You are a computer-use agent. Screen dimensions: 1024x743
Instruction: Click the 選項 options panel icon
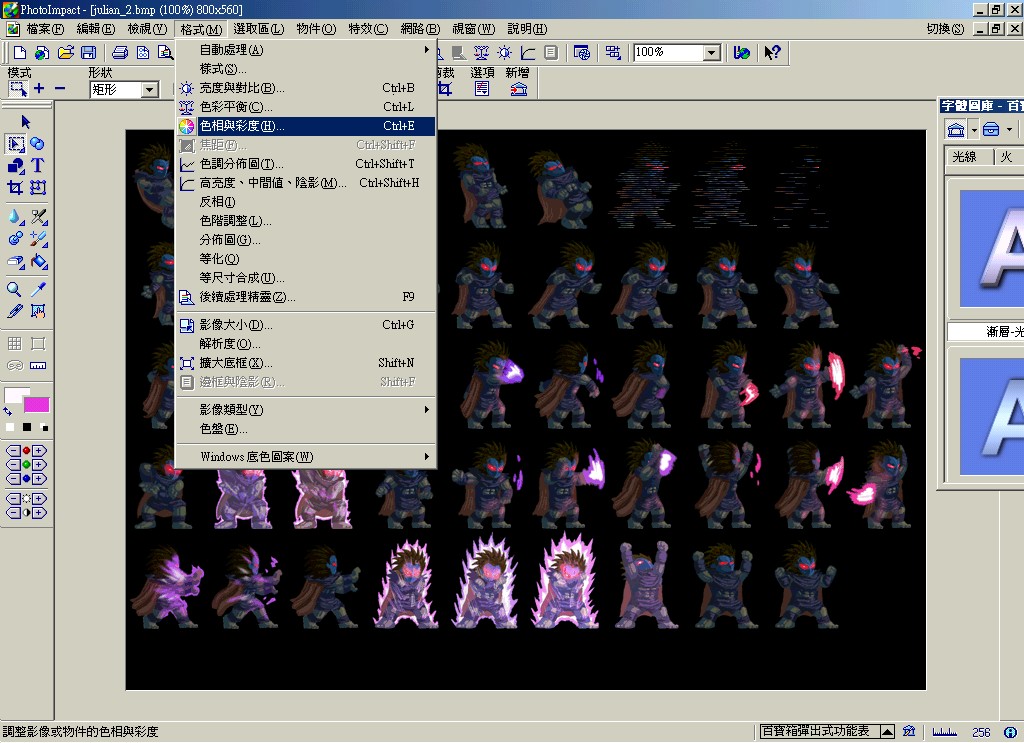pyautogui.click(x=482, y=89)
